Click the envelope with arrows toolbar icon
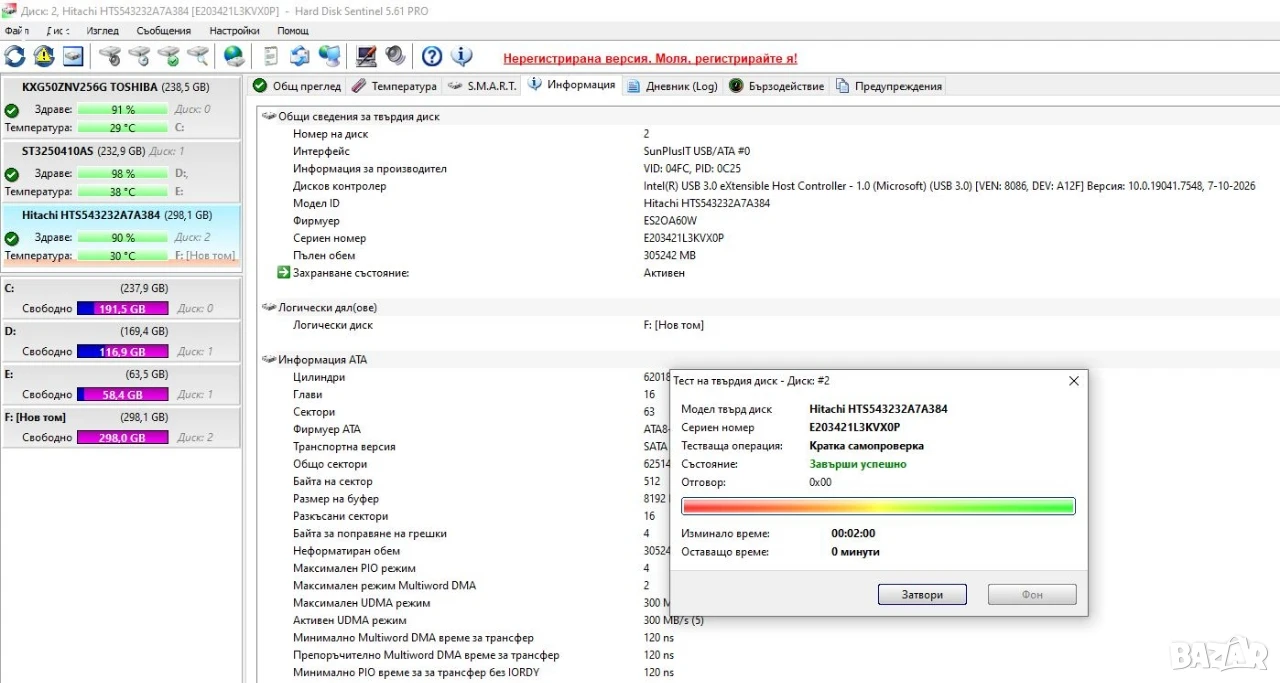 coord(300,56)
